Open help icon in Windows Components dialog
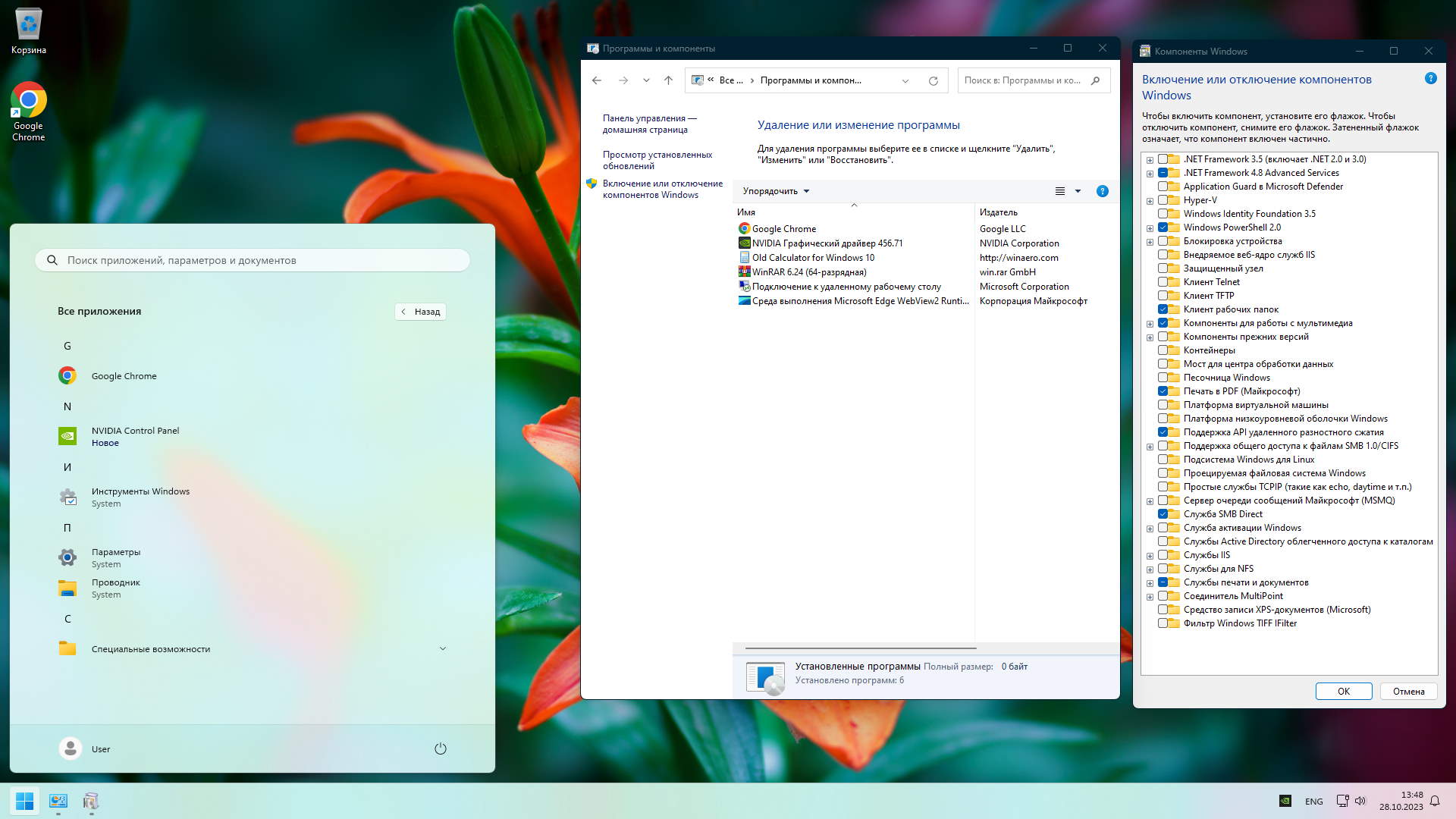This screenshot has width=1456, height=819. point(1430,79)
